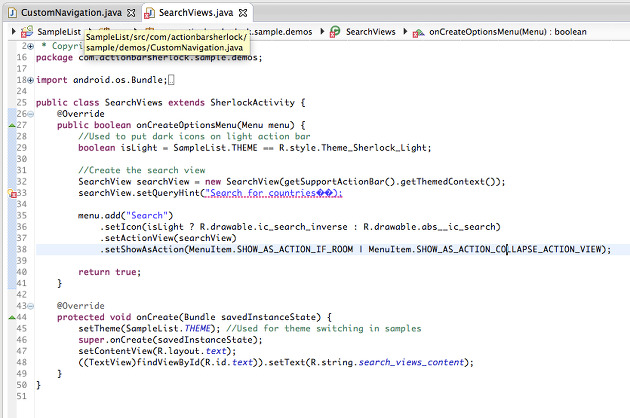Close the SearchViews.java tab

click(243, 13)
